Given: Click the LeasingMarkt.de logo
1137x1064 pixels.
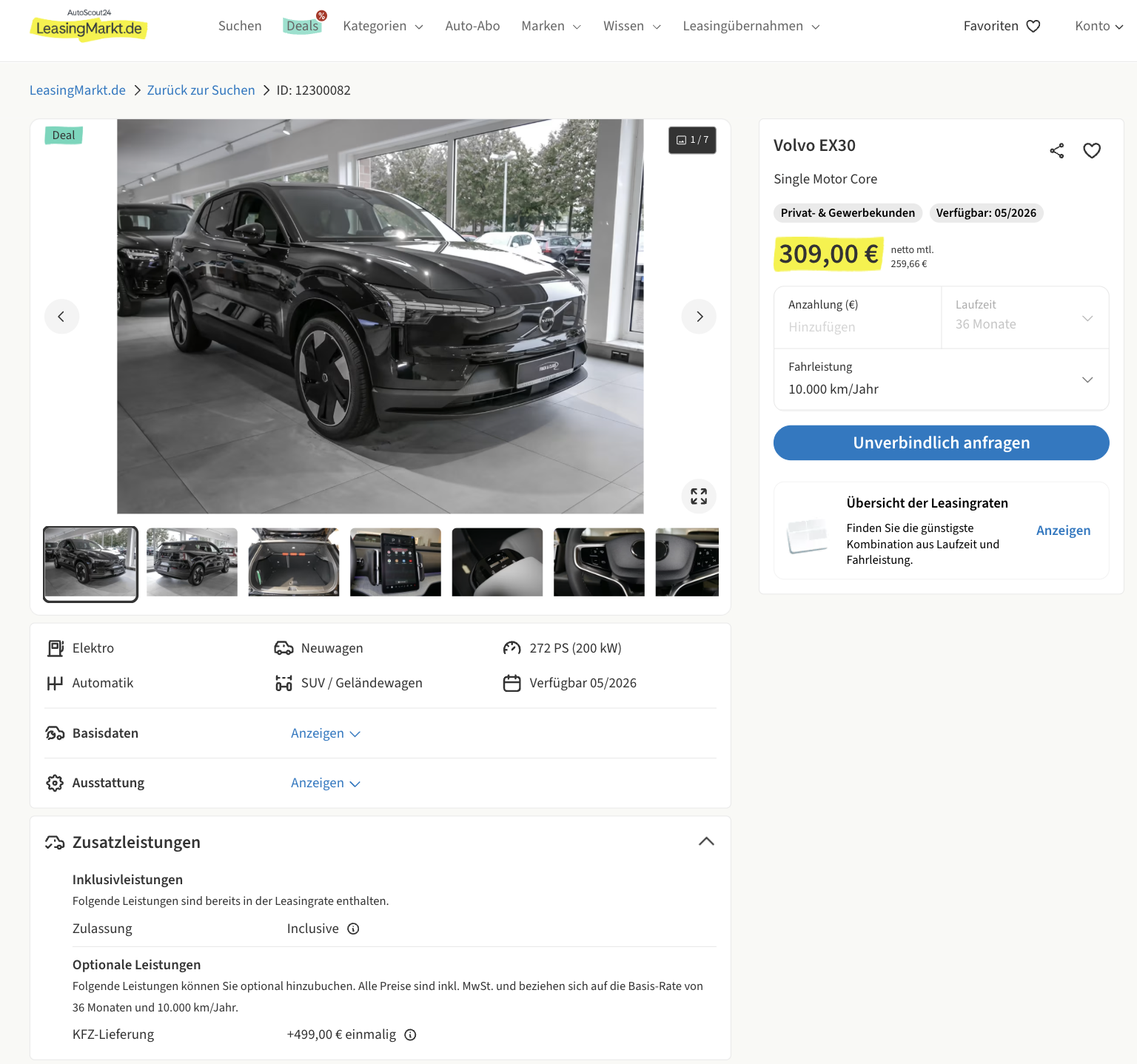Looking at the screenshot, I should tap(89, 26).
